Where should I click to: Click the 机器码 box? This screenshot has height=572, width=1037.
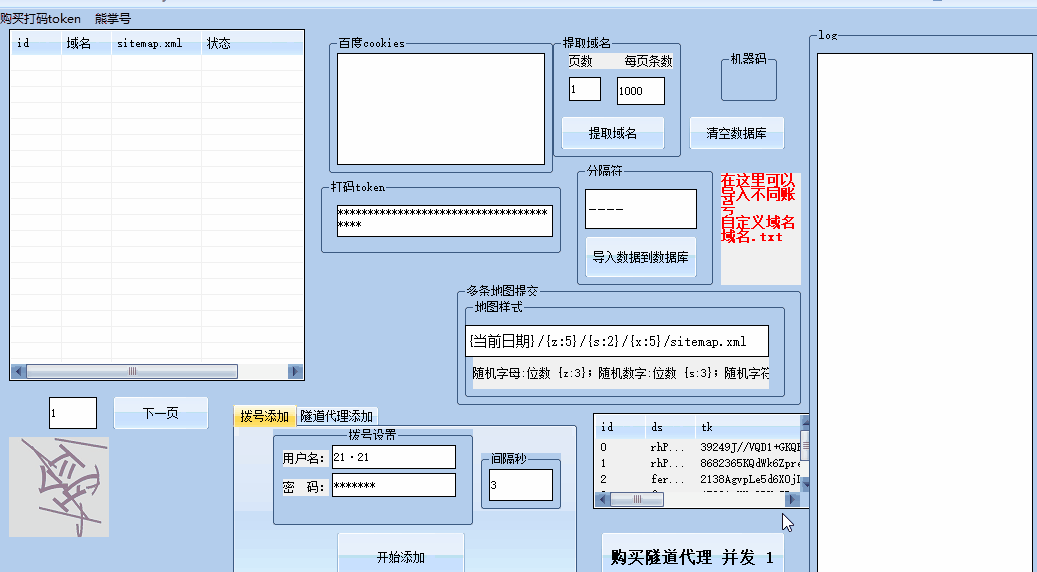[749, 81]
